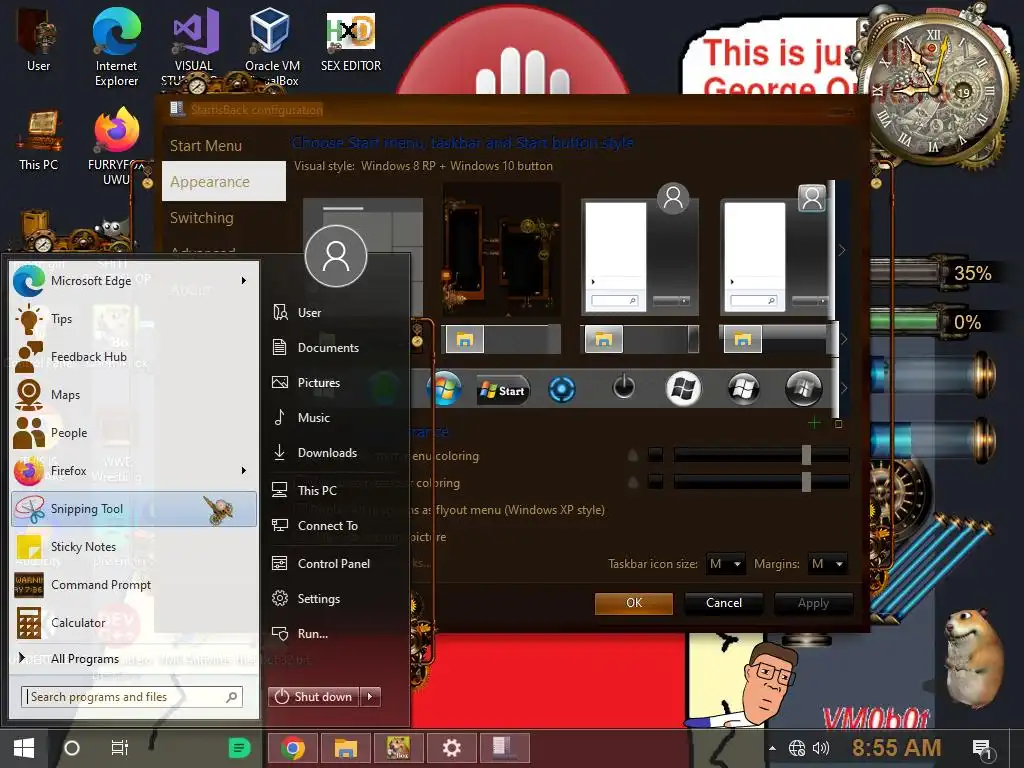Open Task View on the taskbar

[x=120, y=748]
